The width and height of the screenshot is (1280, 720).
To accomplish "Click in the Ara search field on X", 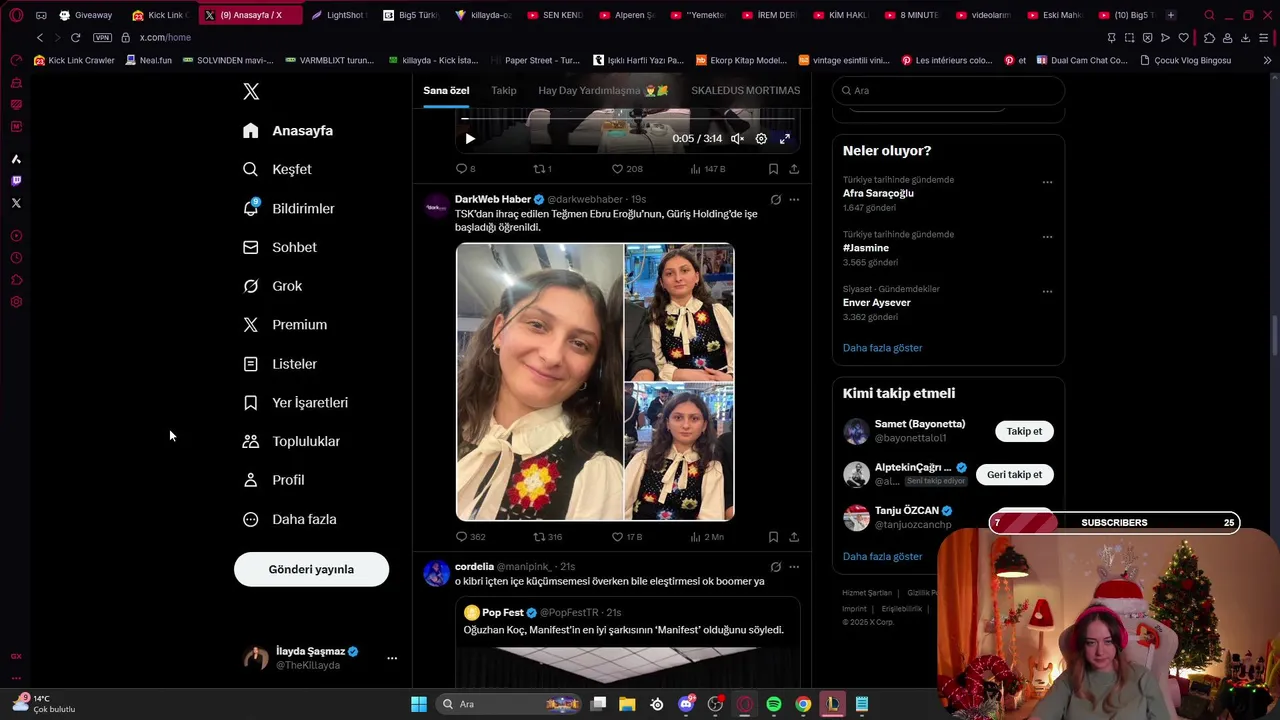I will pyautogui.click(x=948, y=90).
